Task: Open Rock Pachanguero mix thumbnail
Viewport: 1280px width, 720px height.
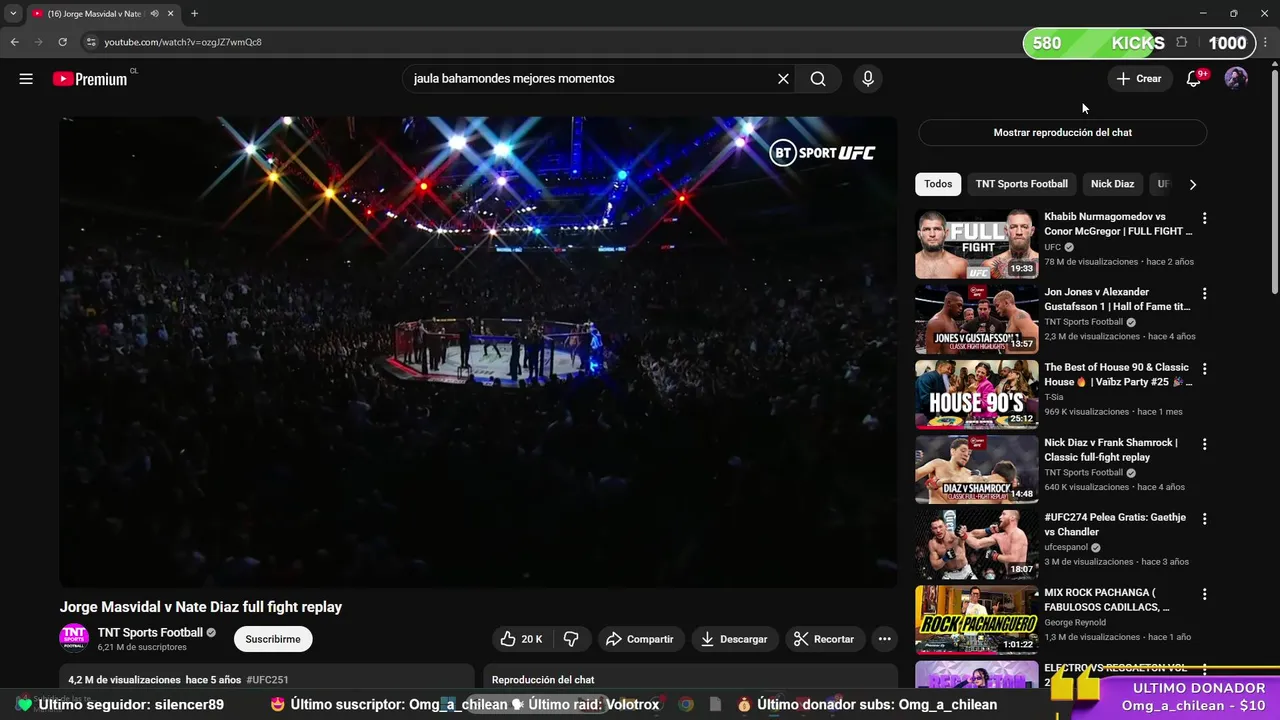Action: click(977, 619)
